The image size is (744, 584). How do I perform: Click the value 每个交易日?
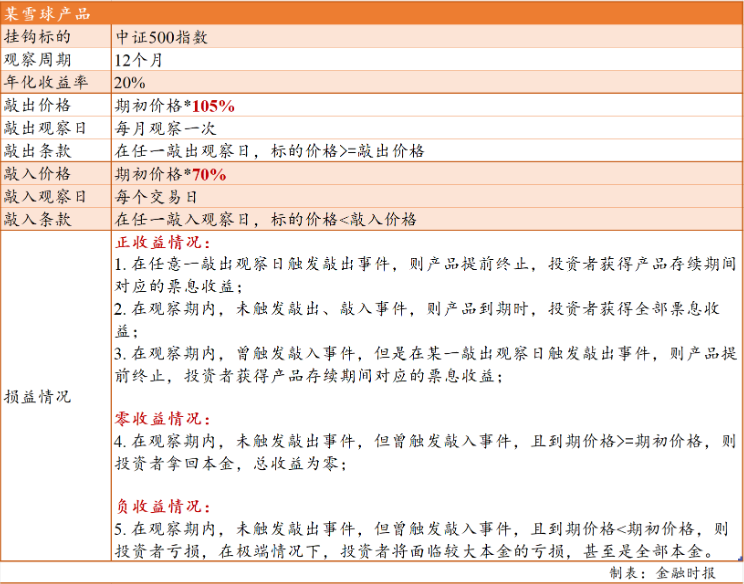tap(156, 197)
